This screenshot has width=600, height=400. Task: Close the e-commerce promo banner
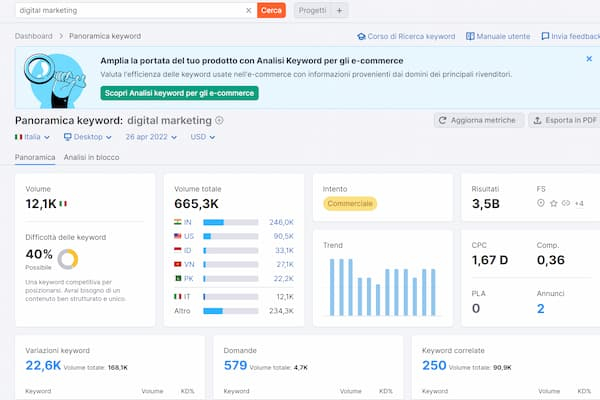[x=589, y=59]
